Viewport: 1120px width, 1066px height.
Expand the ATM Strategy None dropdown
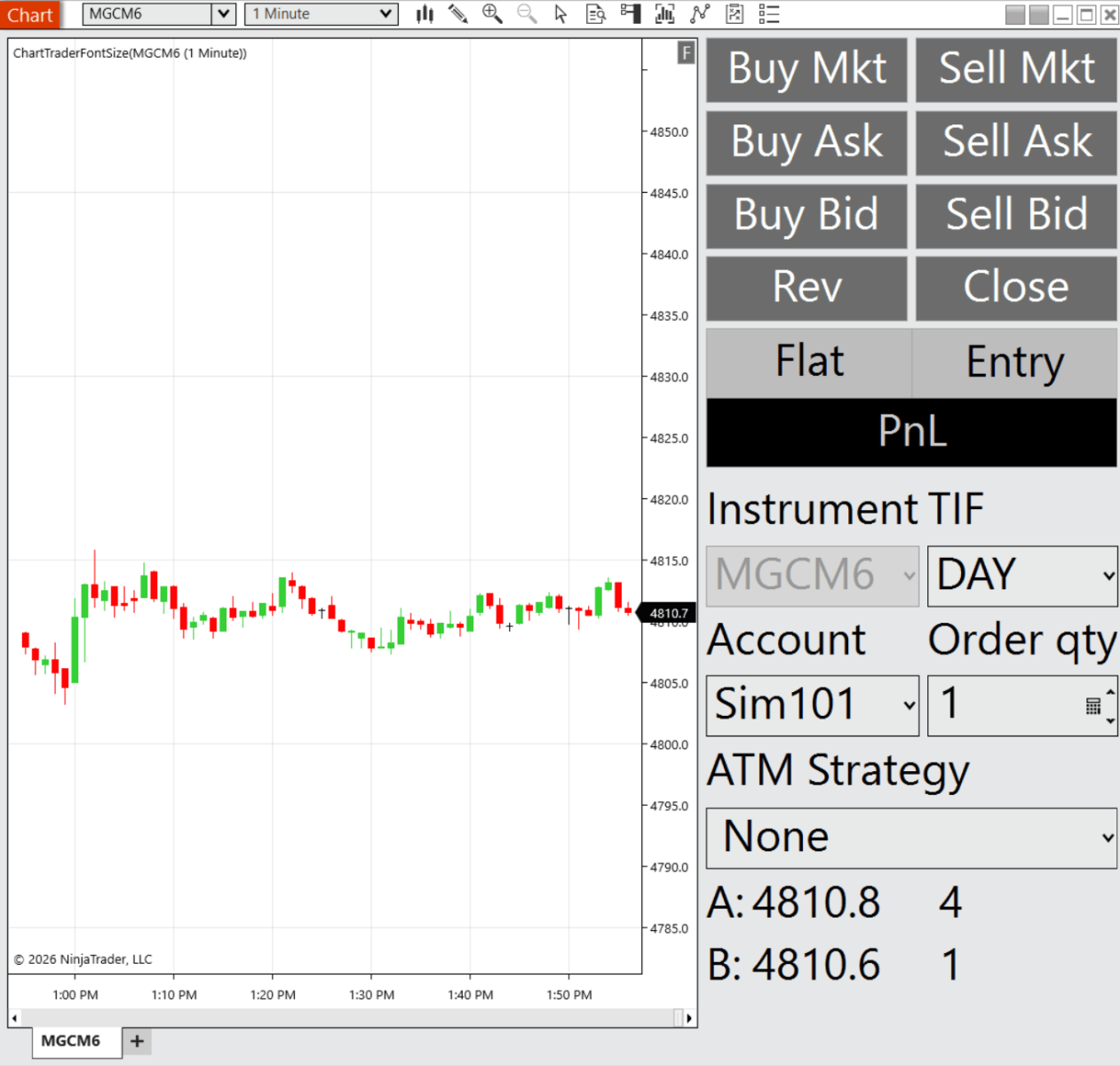[x=911, y=838]
